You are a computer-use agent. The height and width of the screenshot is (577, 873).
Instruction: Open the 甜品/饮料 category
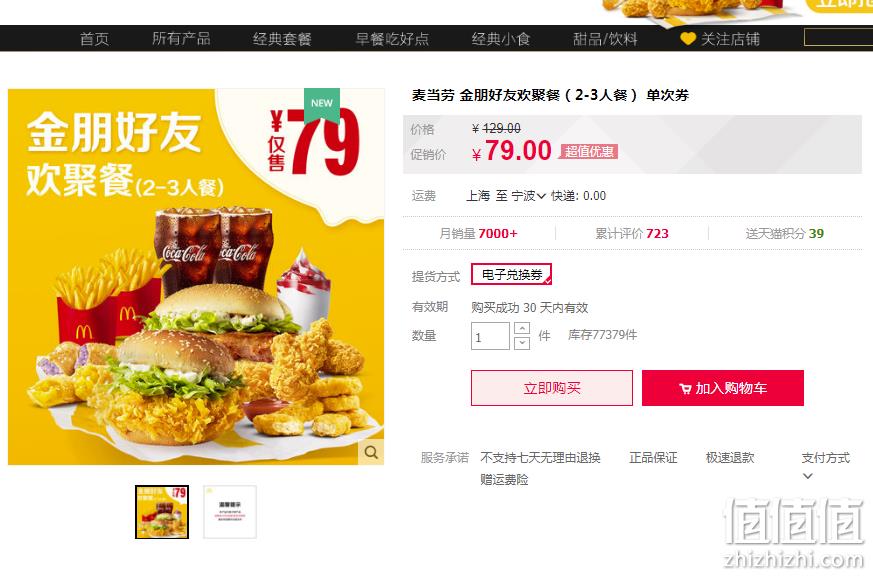point(605,39)
